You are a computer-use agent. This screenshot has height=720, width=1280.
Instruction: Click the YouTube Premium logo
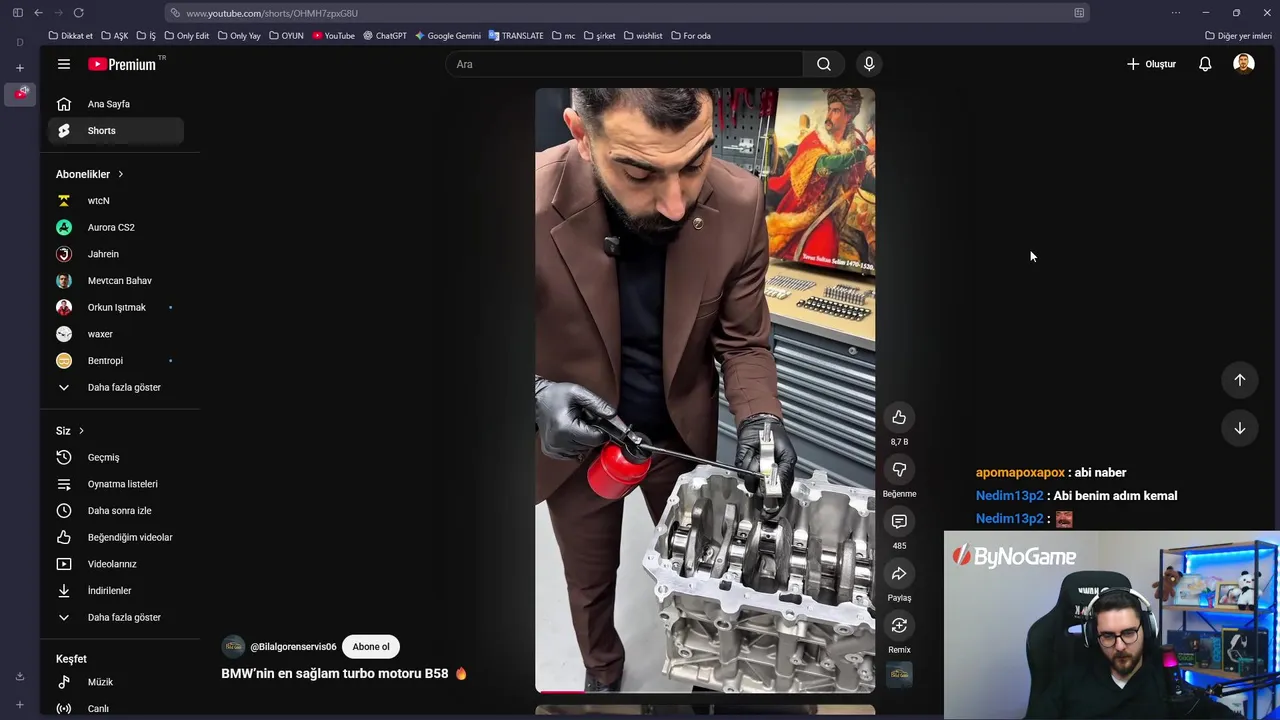(x=122, y=64)
